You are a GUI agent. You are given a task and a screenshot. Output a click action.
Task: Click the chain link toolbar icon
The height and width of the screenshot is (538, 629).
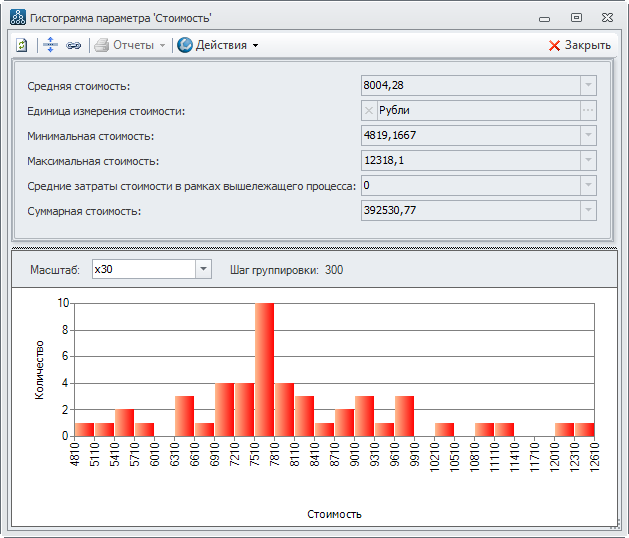point(74,45)
